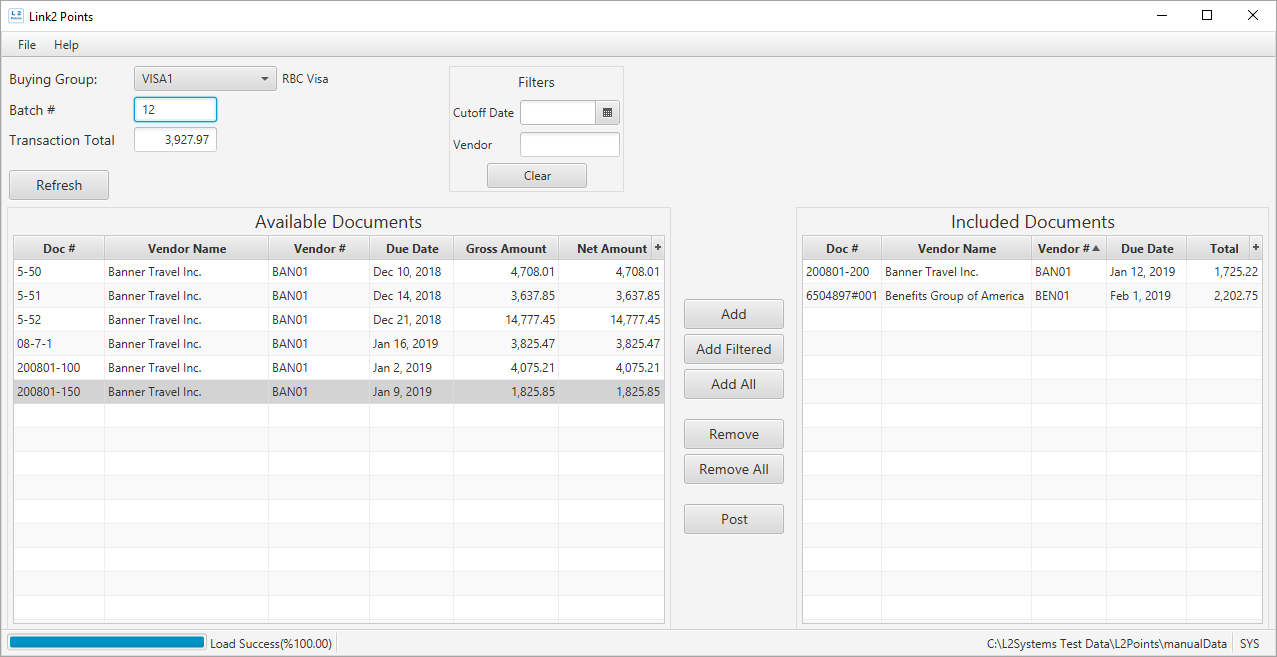Click the Clear filters button
This screenshot has width=1277, height=657.
tap(537, 176)
